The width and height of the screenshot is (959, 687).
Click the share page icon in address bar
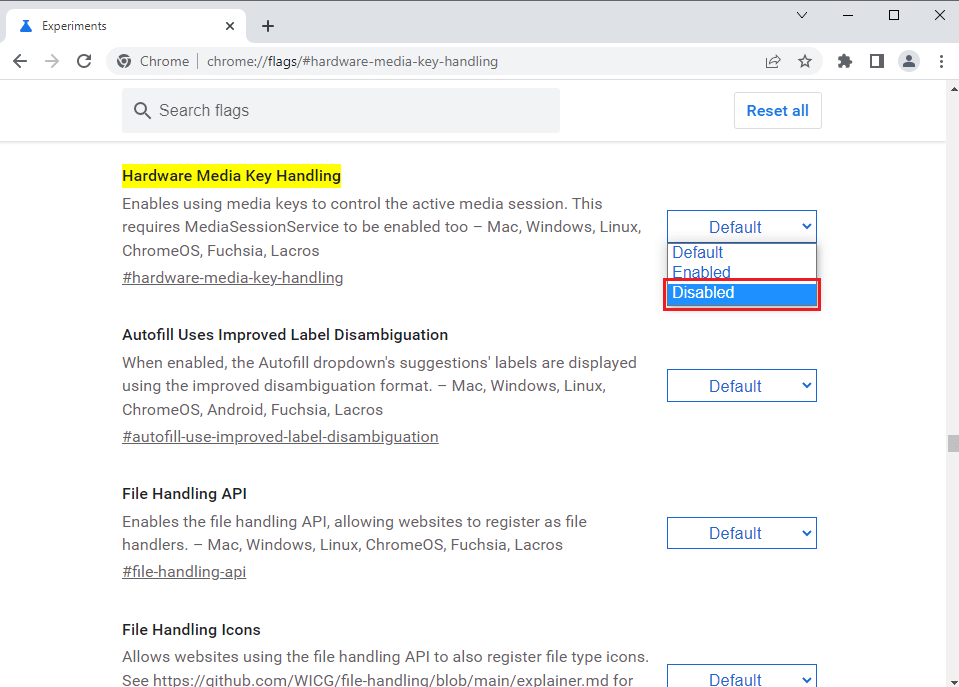(x=772, y=61)
